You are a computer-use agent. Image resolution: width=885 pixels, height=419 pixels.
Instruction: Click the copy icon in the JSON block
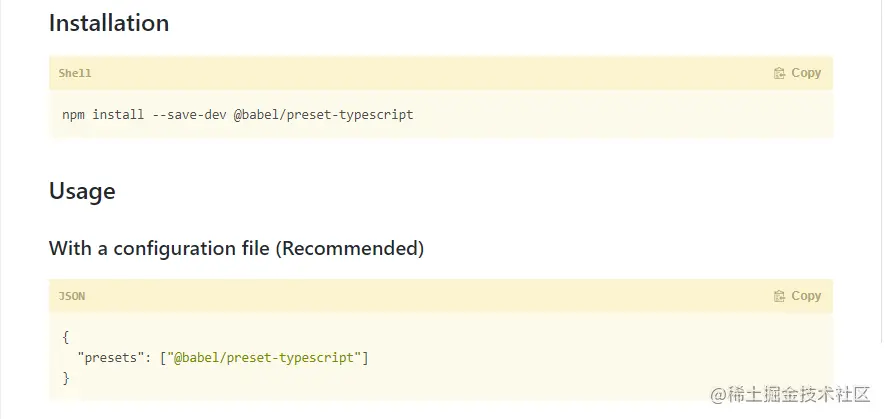click(780, 296)
